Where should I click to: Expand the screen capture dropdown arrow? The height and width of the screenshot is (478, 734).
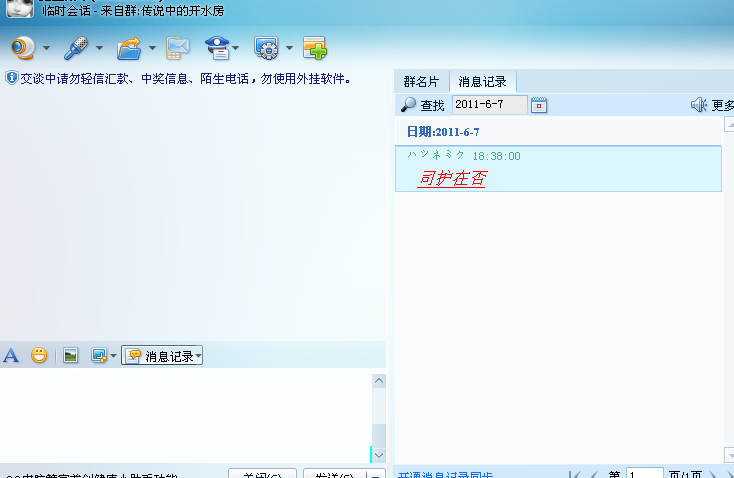pyautogui.click(x=113, y=356)
